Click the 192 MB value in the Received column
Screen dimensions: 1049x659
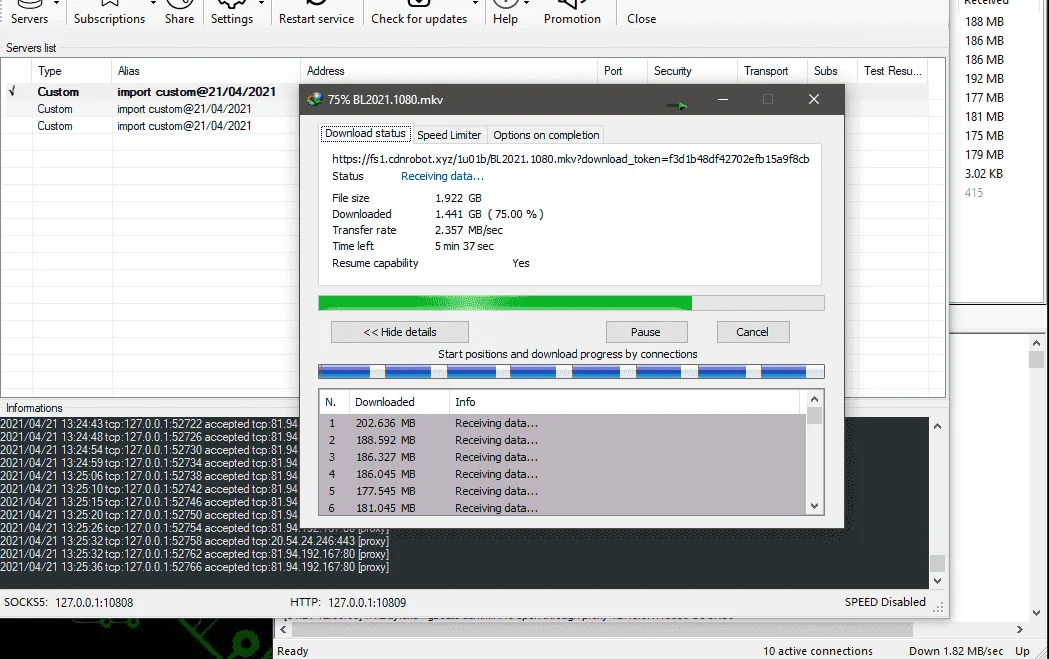click(x=984, y=79)
